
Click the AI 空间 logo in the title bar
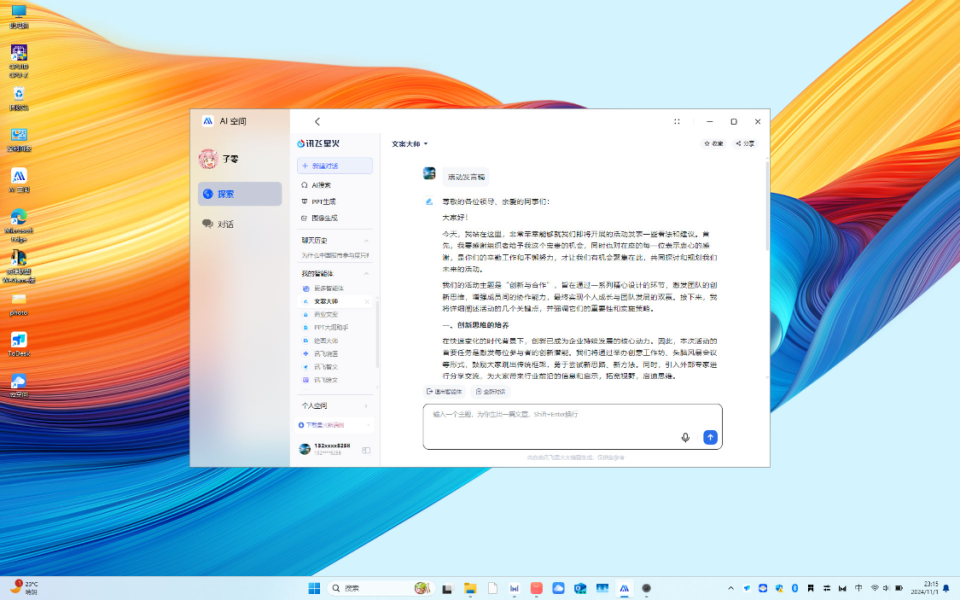208,121
